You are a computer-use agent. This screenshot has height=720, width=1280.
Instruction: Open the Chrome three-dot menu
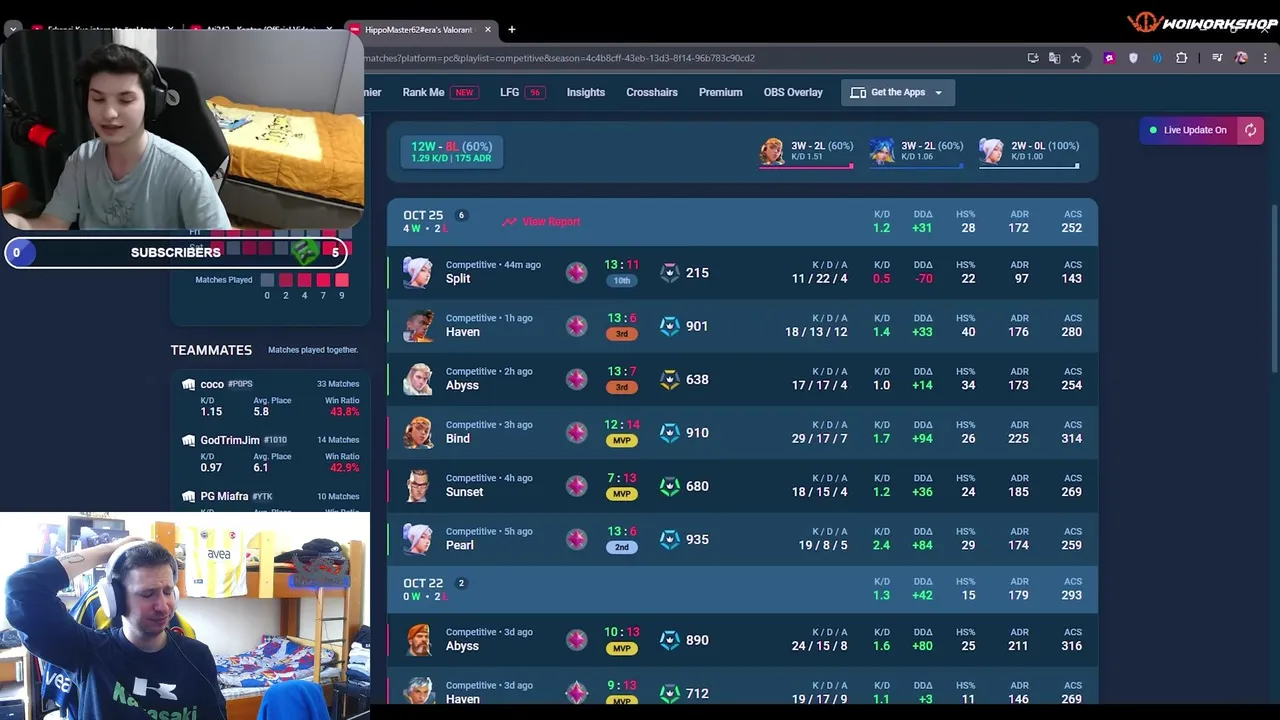[x=1265, y=58]
